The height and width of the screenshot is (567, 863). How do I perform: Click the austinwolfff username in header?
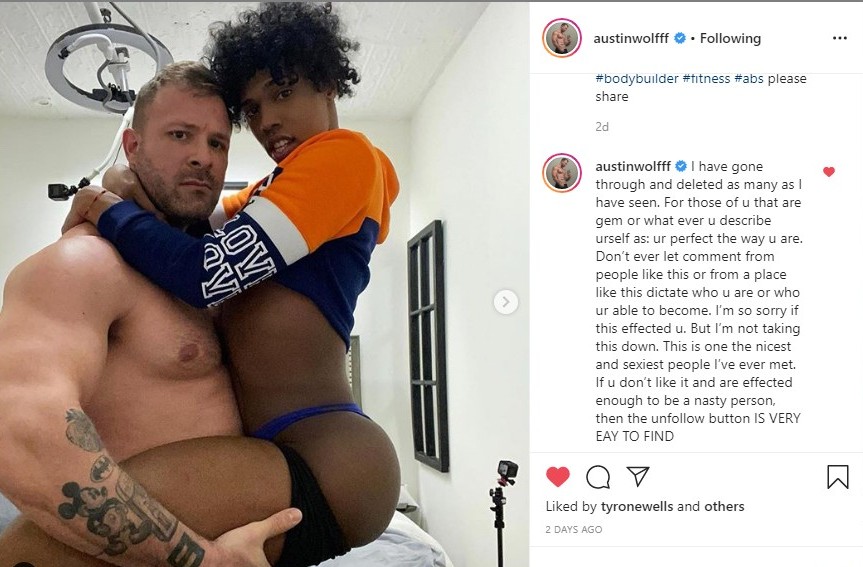point(631,38)
